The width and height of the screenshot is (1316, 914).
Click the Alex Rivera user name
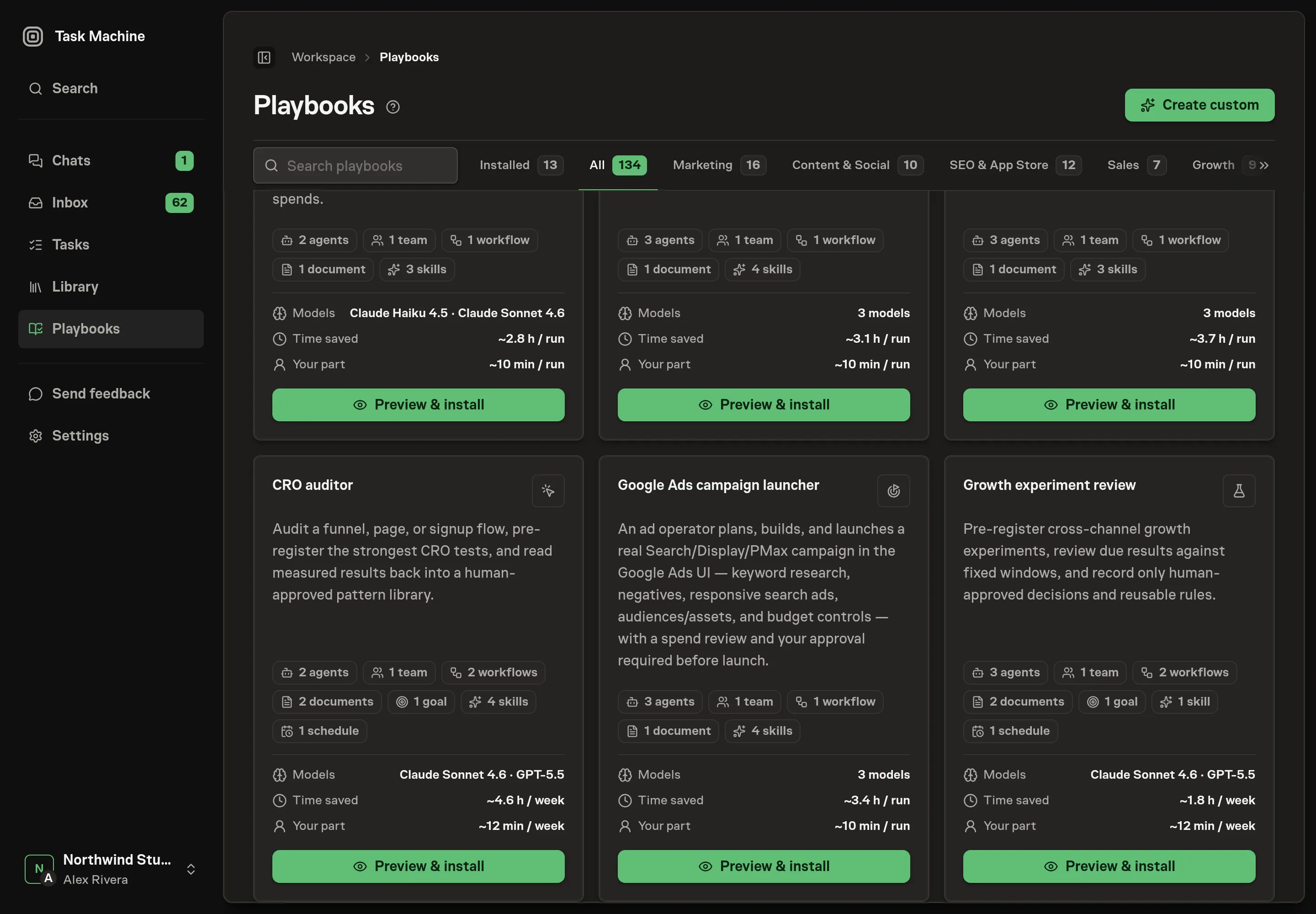[x=95, y=880]
